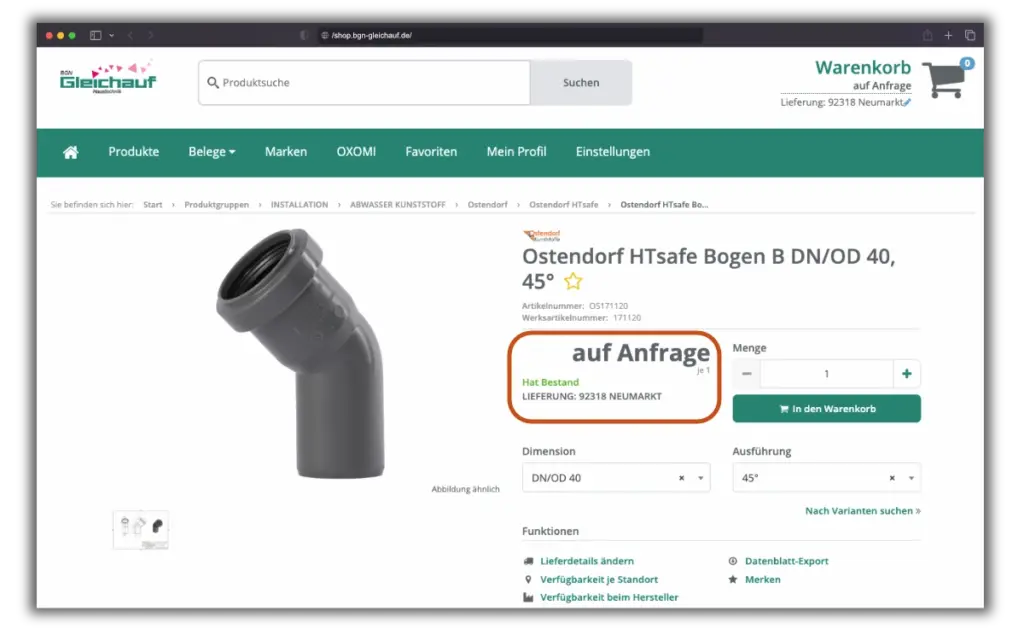Viewport: 1024px width, 640px height.
Task: Go to Marken menu item
Action: tap(286, 152)
